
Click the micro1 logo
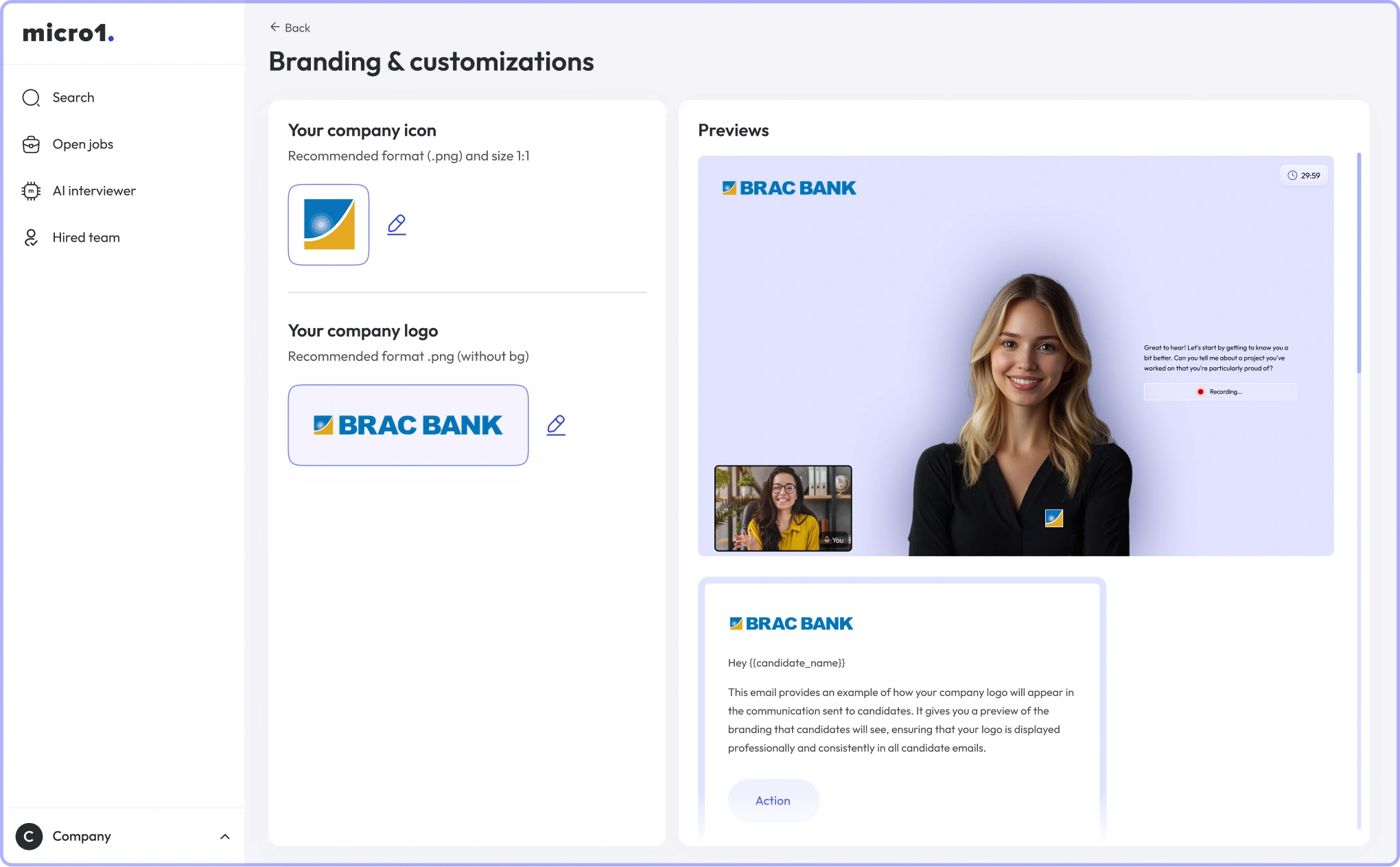click(68, 33)
